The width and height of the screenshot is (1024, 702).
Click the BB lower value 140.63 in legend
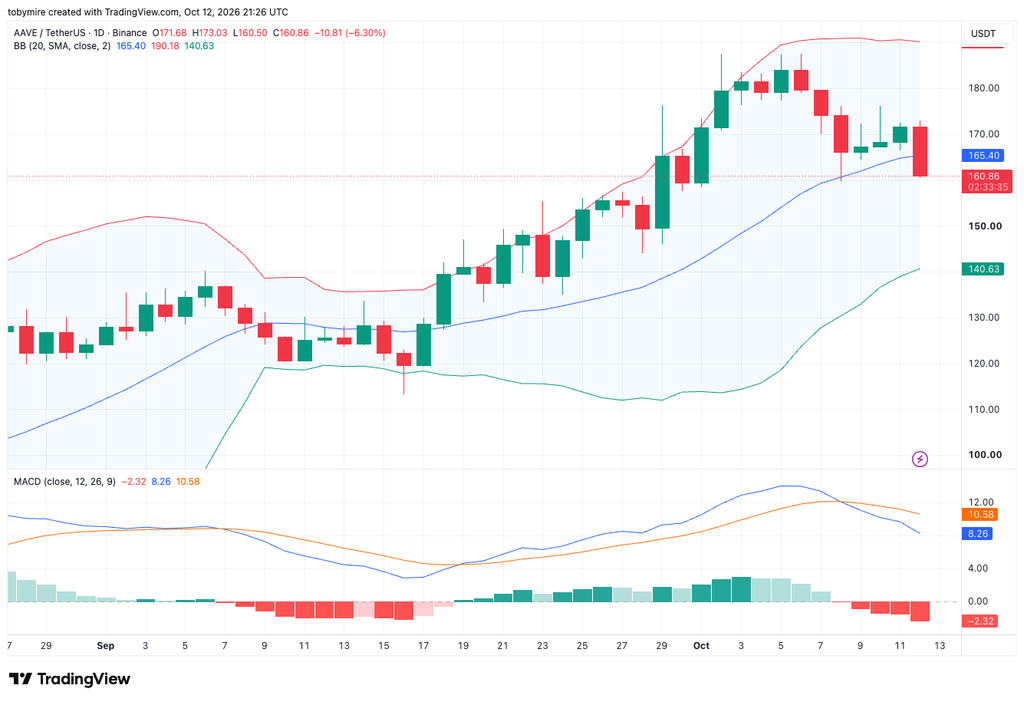pos(199,46)
